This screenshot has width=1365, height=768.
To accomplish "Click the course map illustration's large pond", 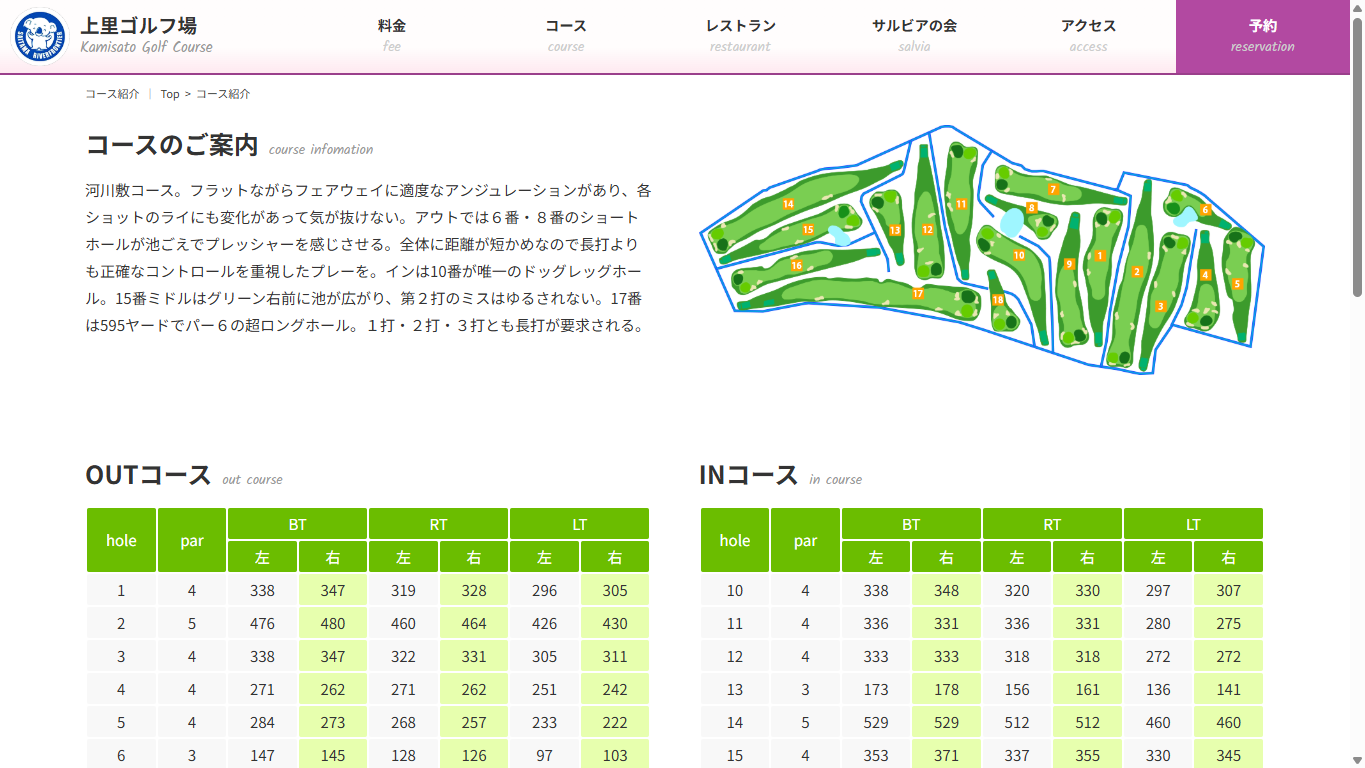I will tap(1011, 221).
